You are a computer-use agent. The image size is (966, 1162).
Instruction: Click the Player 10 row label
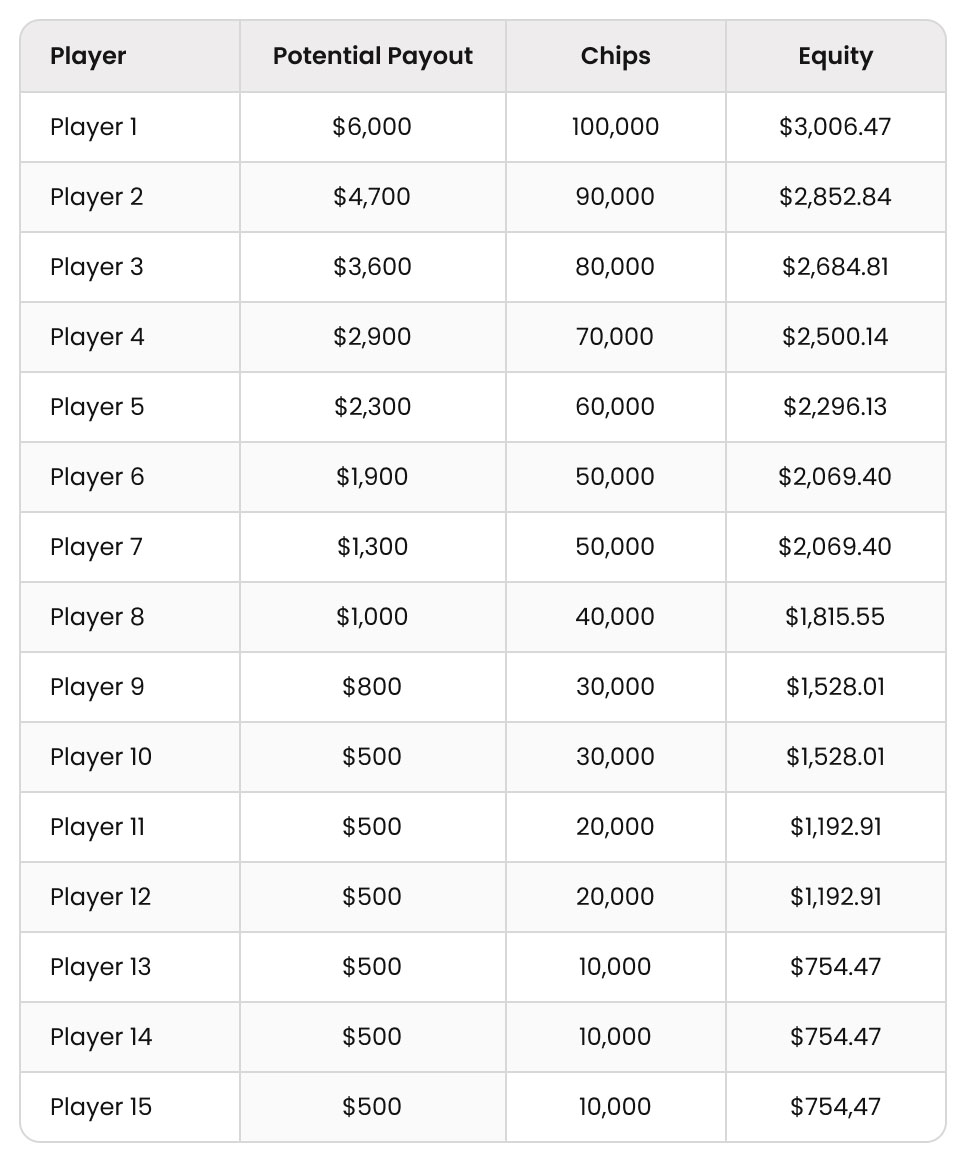100,757
